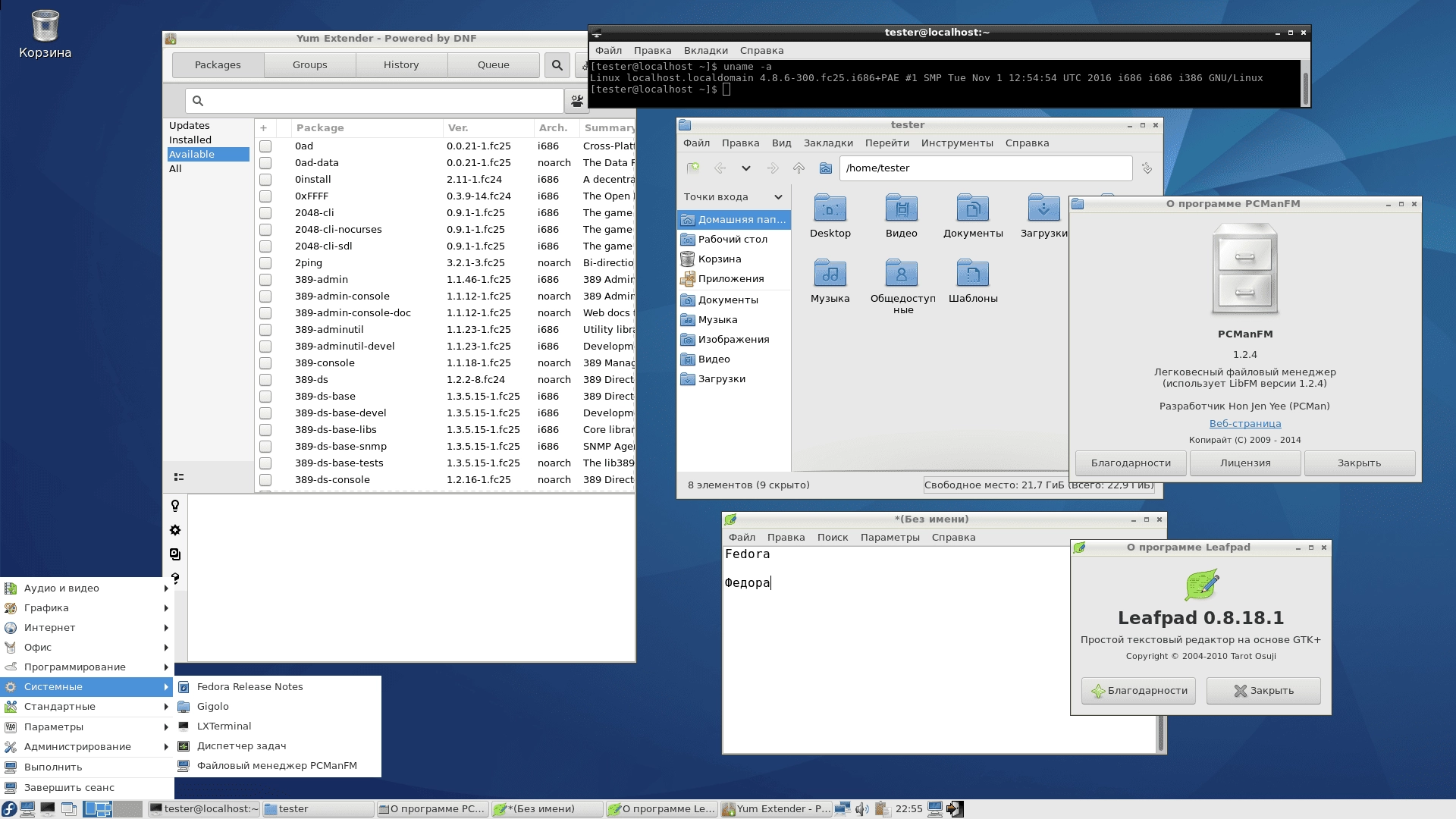
Task: Expand the Графика submenu
Action: pos(87,608)
